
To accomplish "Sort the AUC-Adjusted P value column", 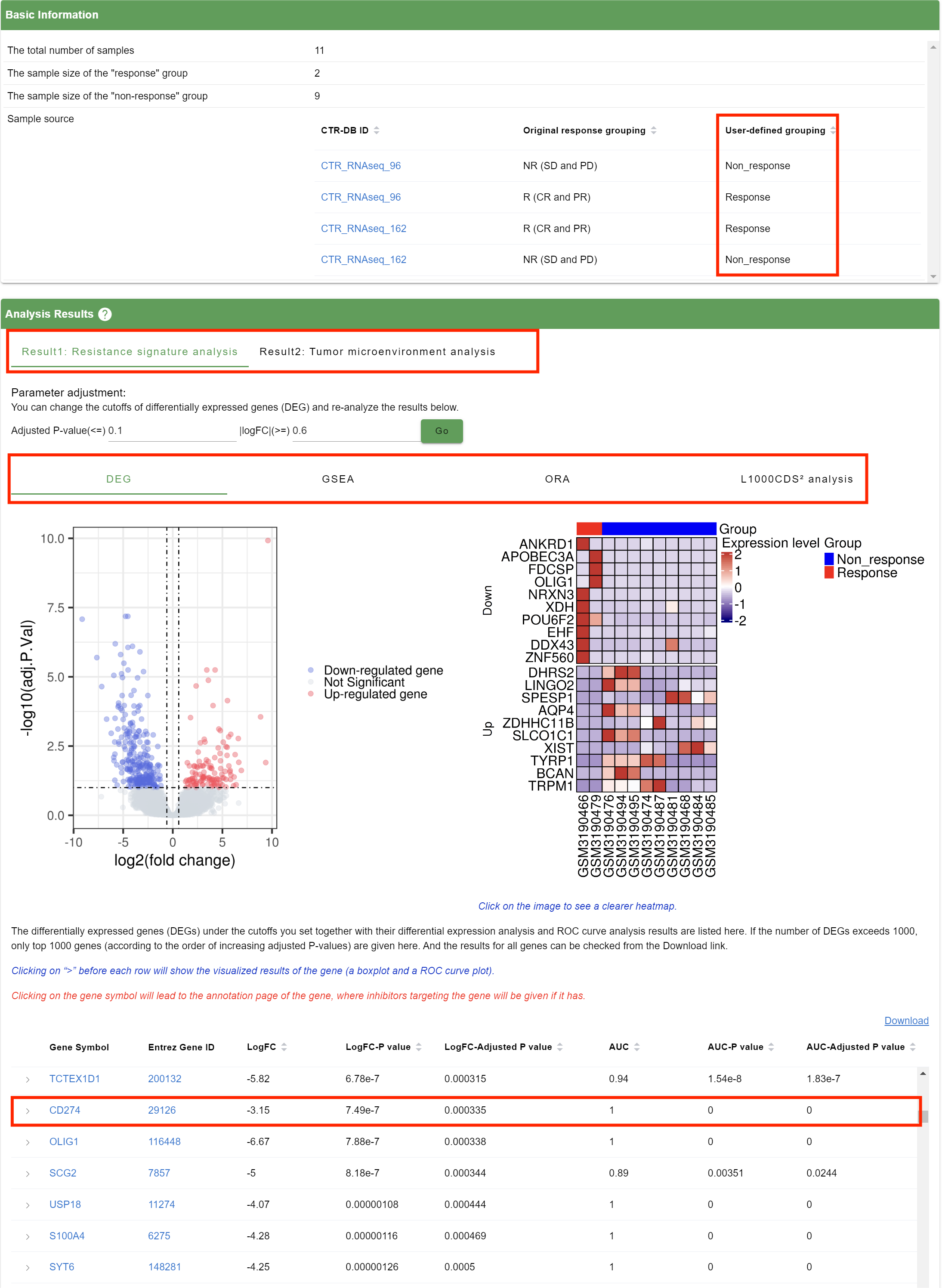I will (912, 1046).
